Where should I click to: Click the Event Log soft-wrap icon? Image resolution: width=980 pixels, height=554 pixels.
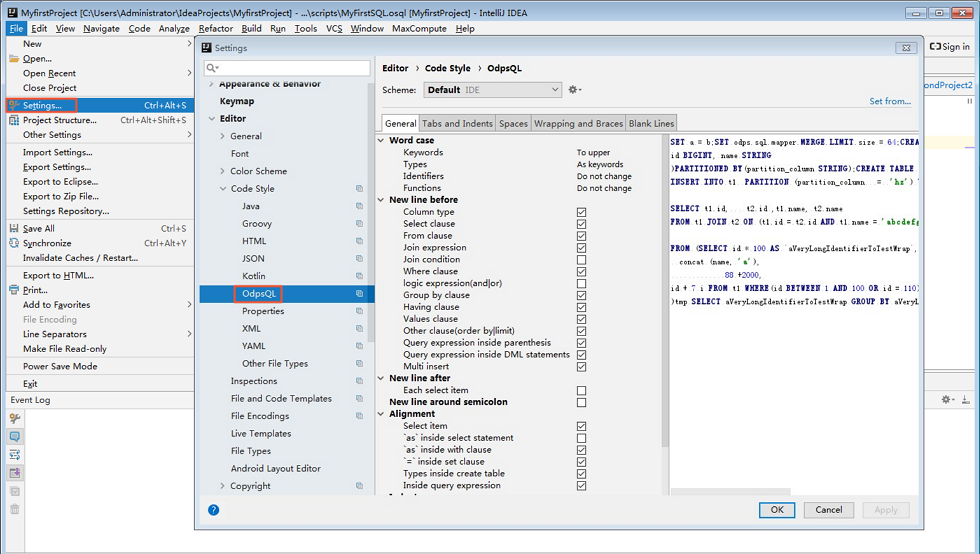coord(15,455)
